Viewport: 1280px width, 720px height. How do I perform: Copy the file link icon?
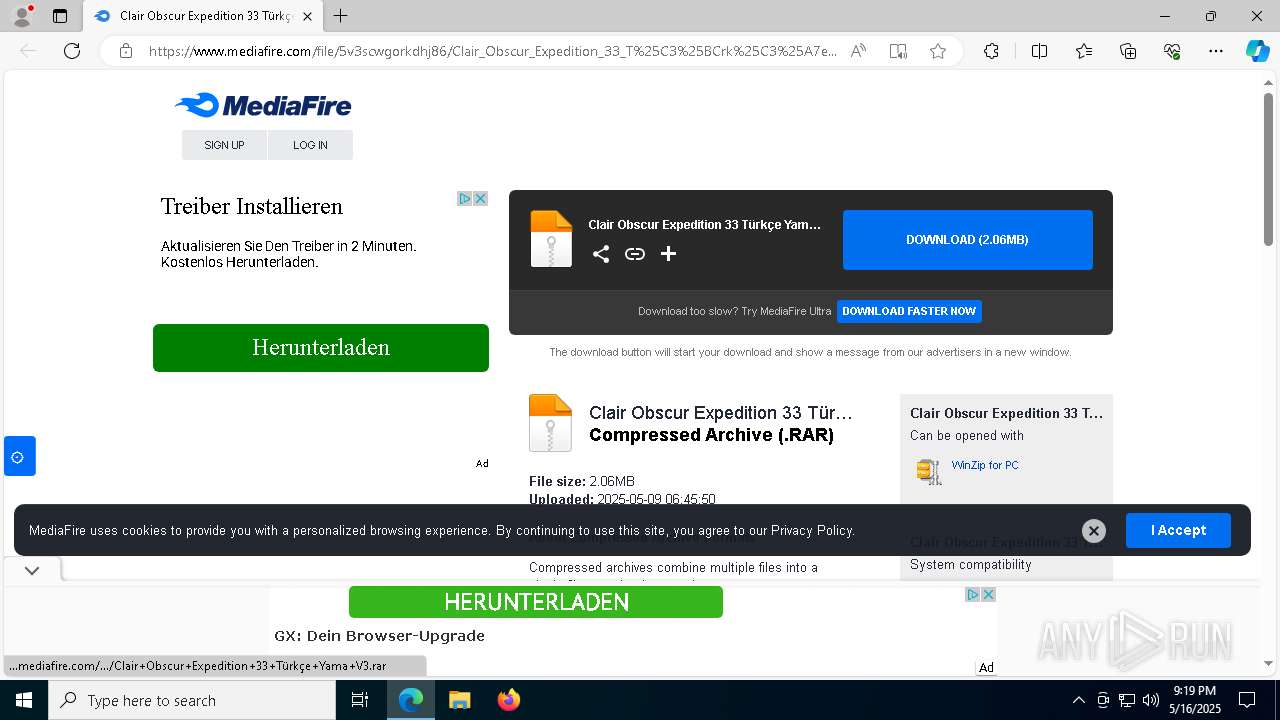(634, 254)
